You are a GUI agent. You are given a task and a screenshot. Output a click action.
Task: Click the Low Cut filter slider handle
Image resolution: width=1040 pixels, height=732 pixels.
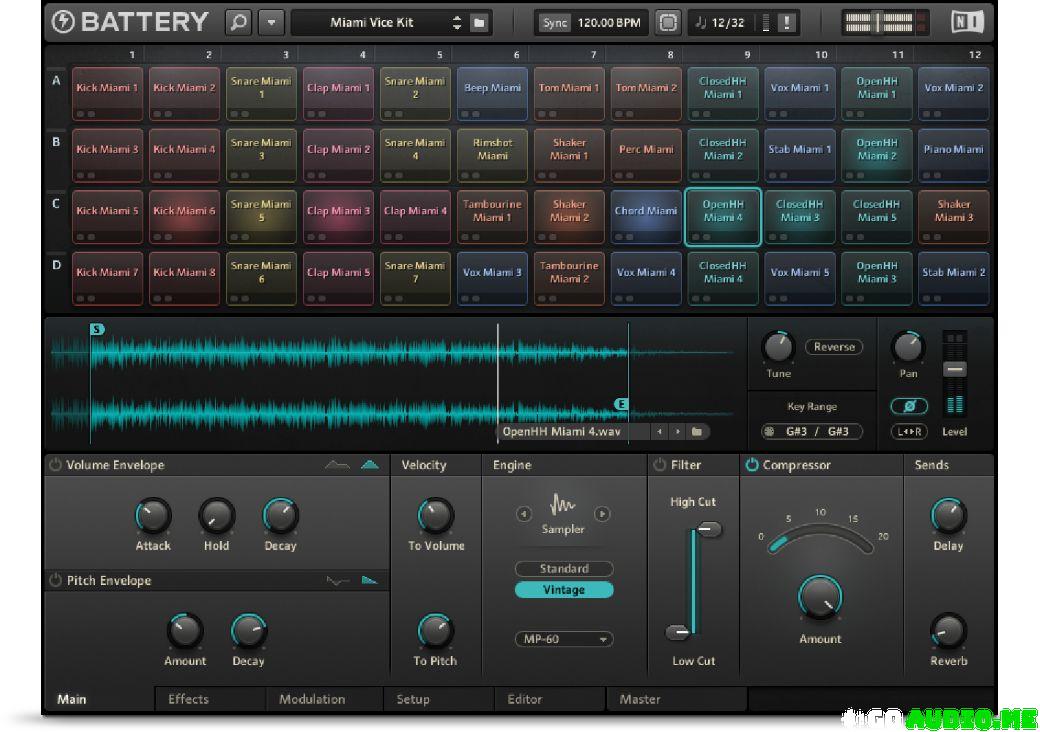678,633
